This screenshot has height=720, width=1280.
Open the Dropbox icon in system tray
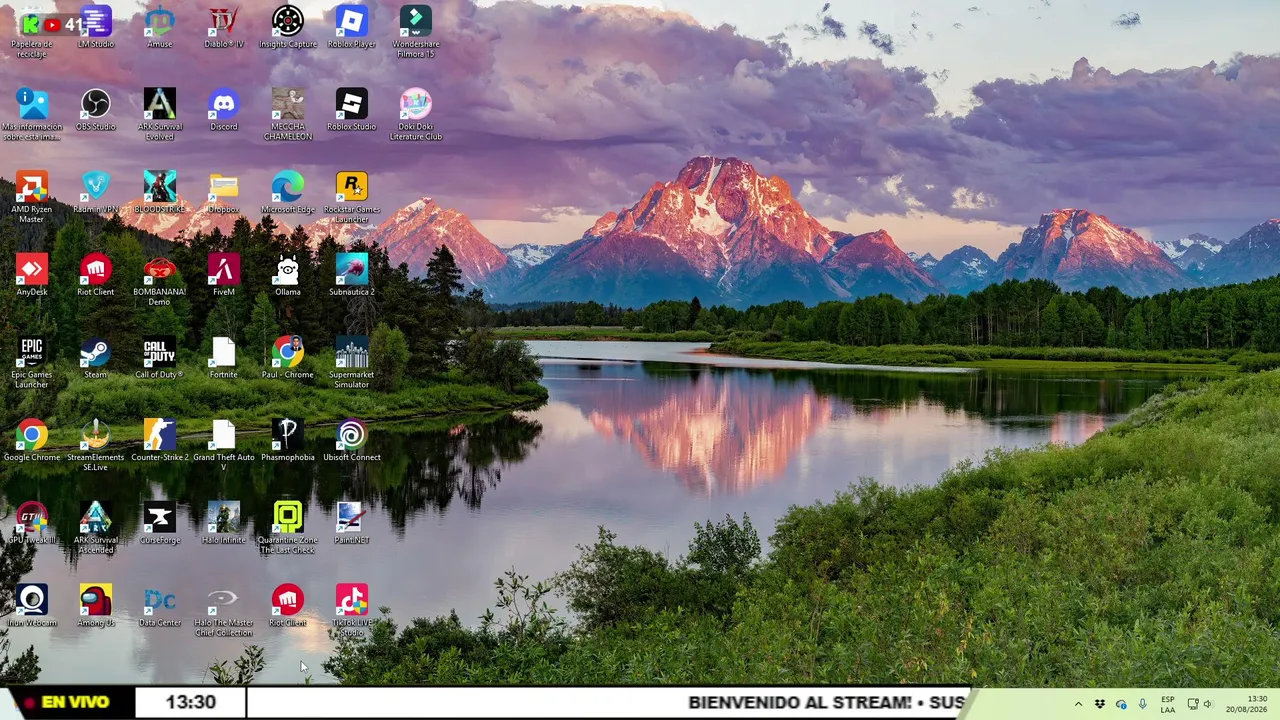point(1100,704)
